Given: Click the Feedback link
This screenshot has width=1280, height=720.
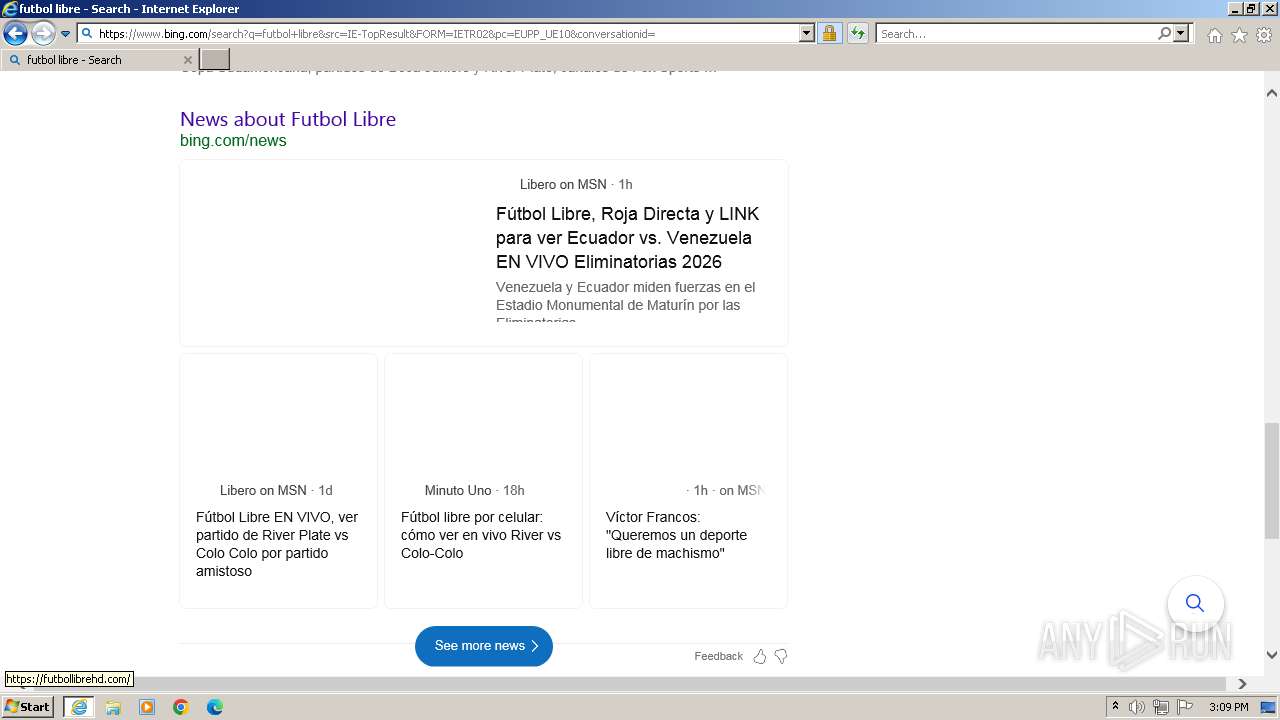Looking at the screenshot, I should pos(718,656).
